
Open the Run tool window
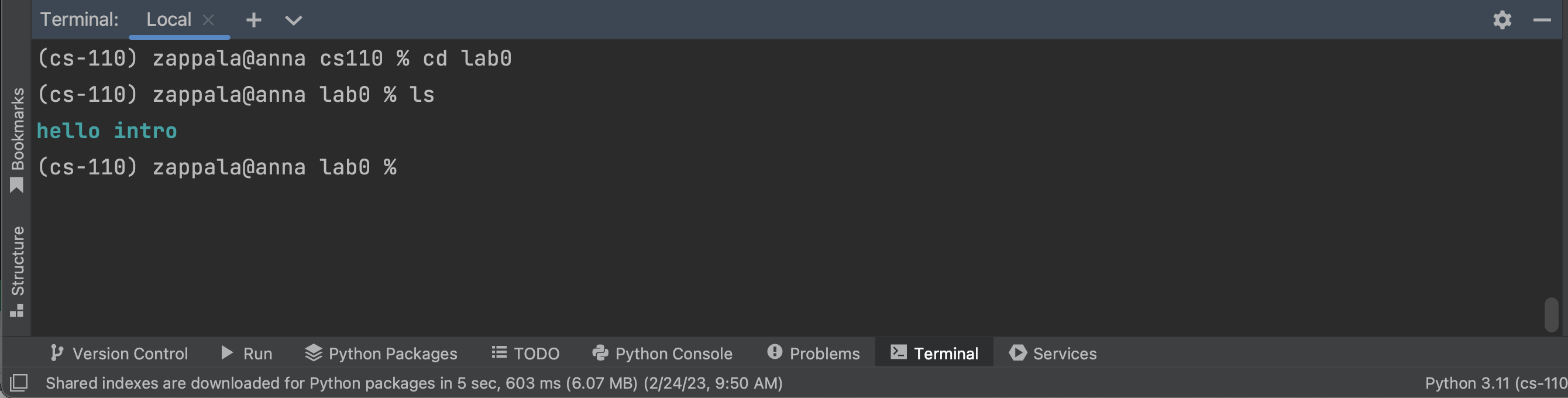(246, 353)
